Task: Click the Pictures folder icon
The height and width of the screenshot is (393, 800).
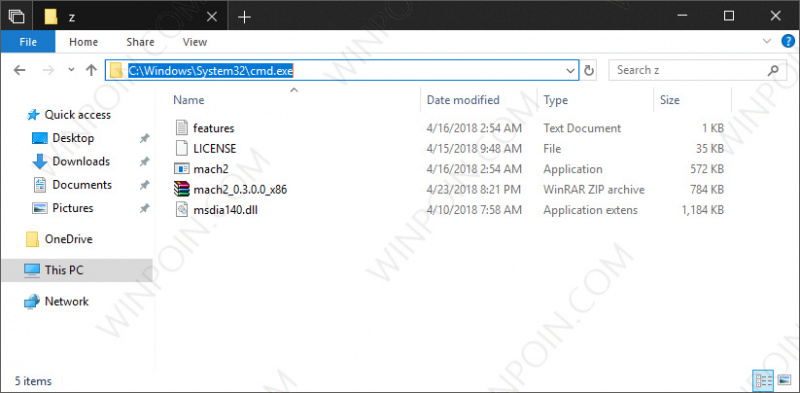Action: (39, 208)
